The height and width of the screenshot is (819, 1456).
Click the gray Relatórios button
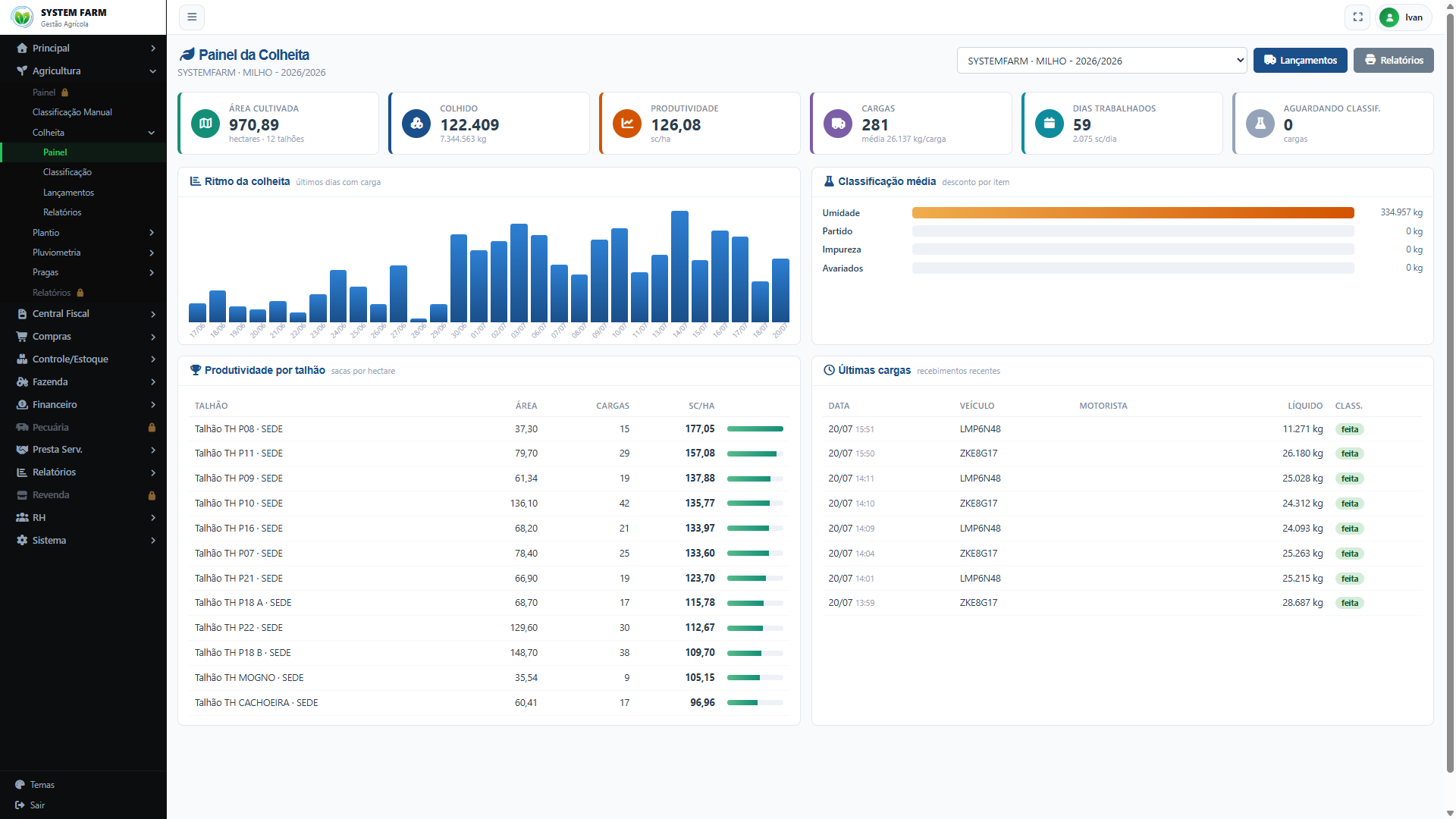[x=1394, y=61]
